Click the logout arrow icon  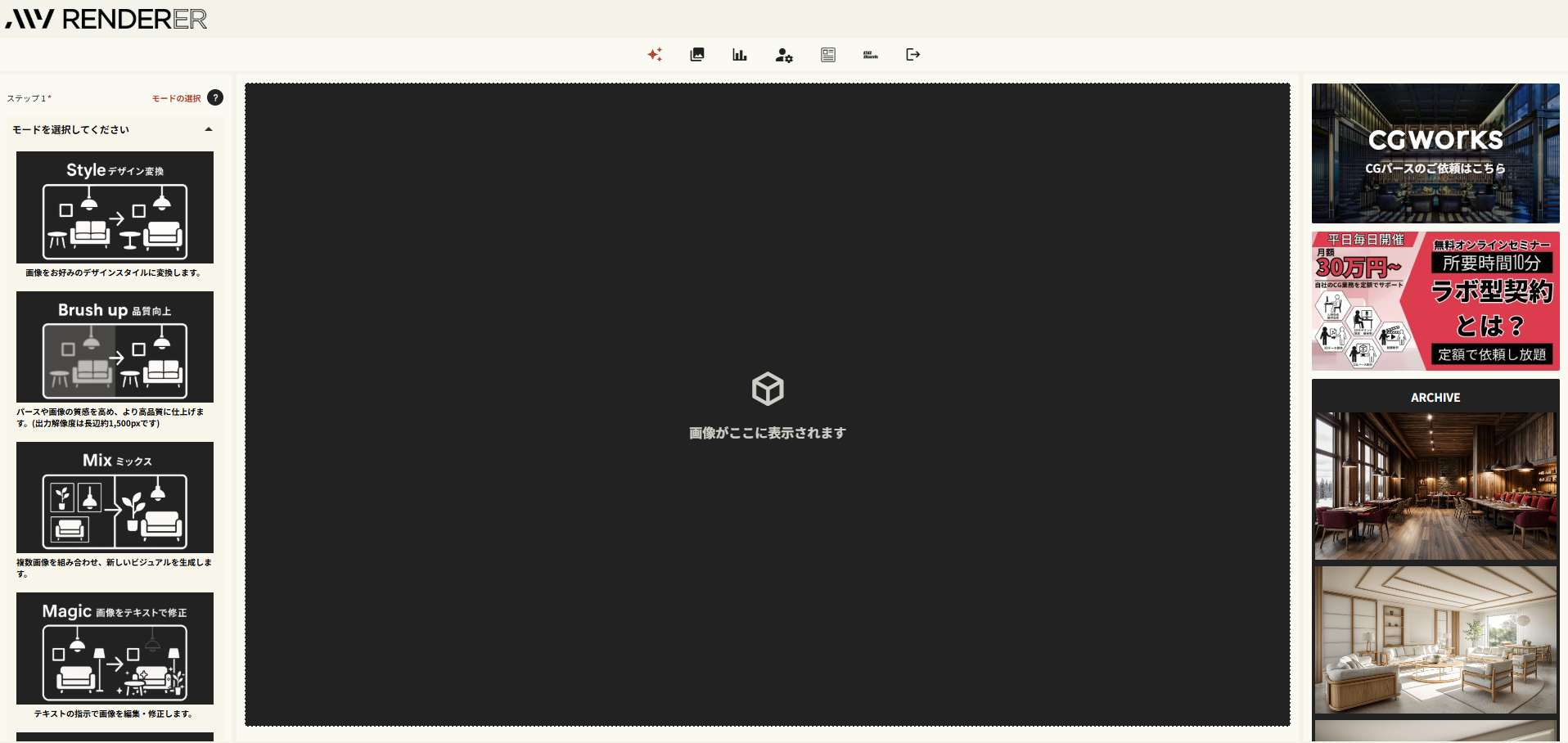click(913, 55)
